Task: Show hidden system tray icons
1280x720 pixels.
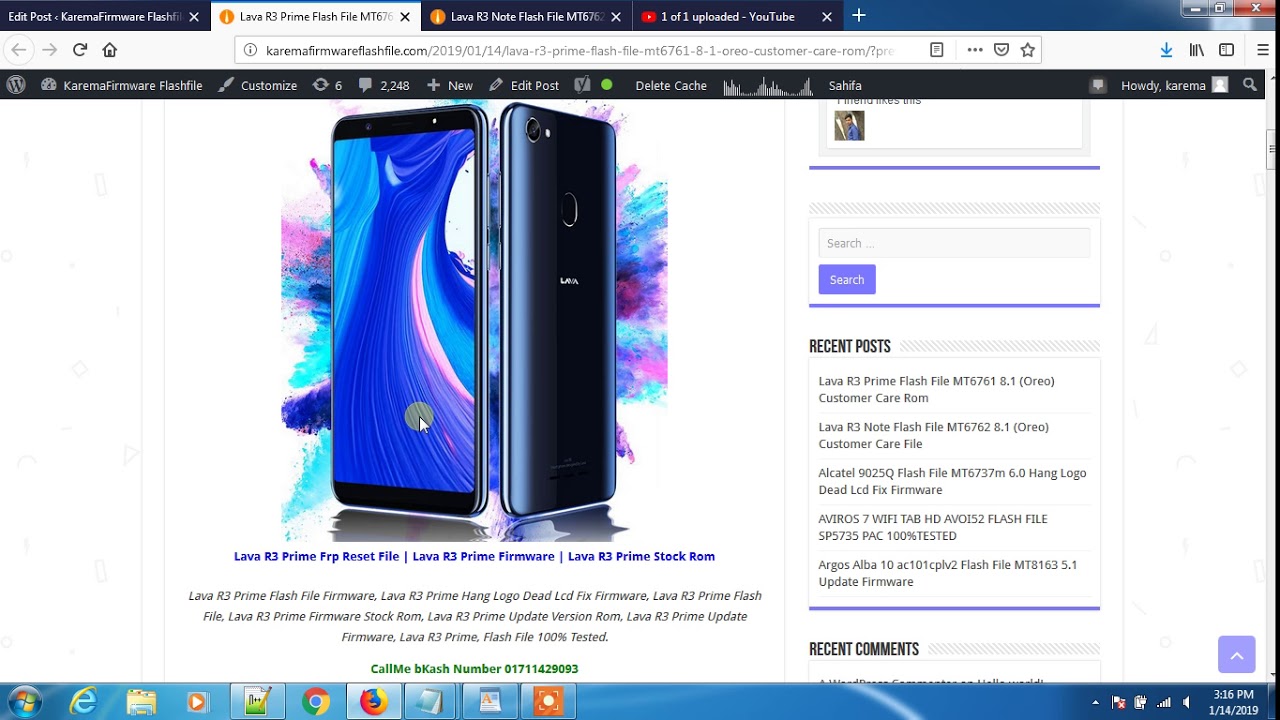Action: coord(1095,702)
